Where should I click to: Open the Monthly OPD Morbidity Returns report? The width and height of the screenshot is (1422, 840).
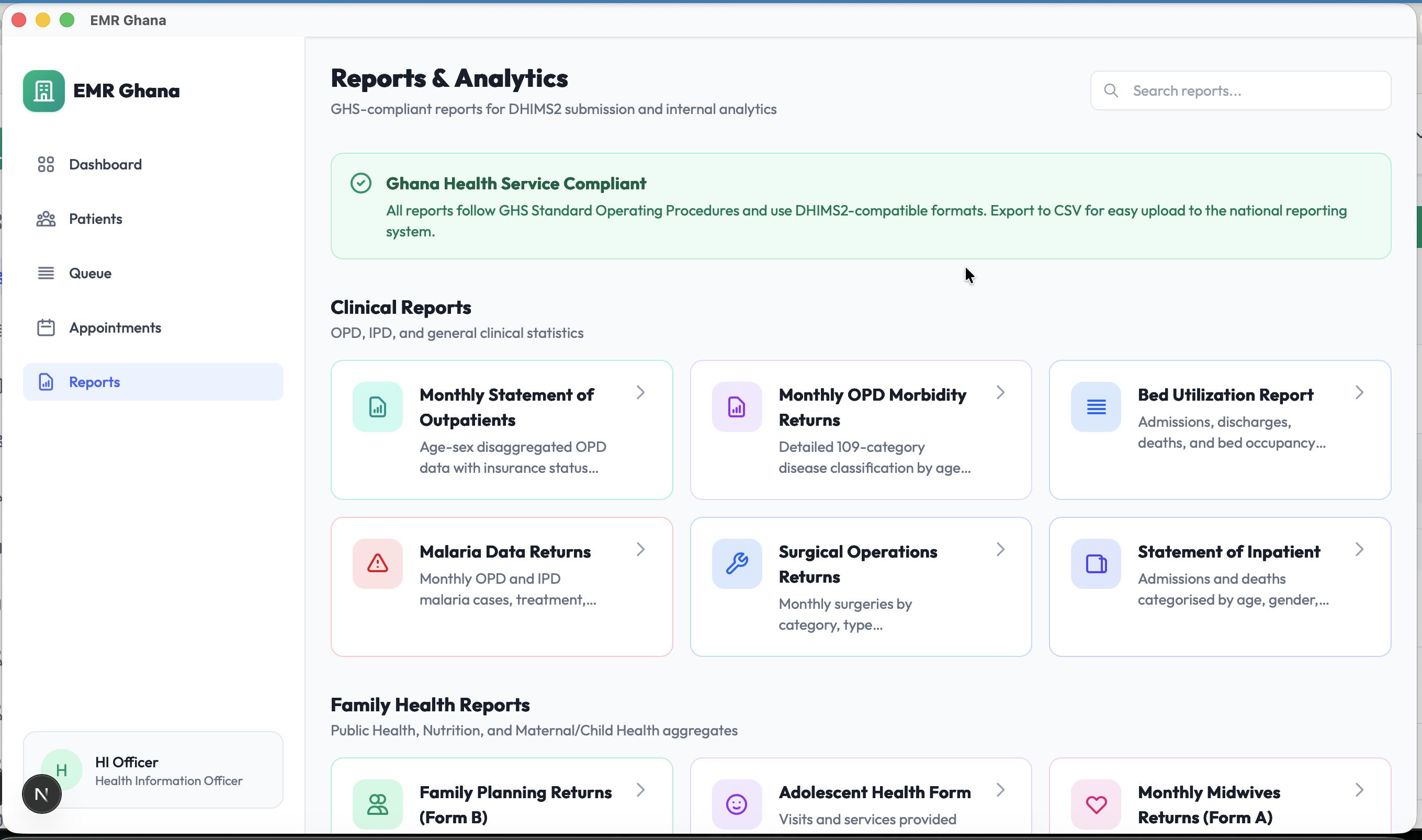click(861, 430)
